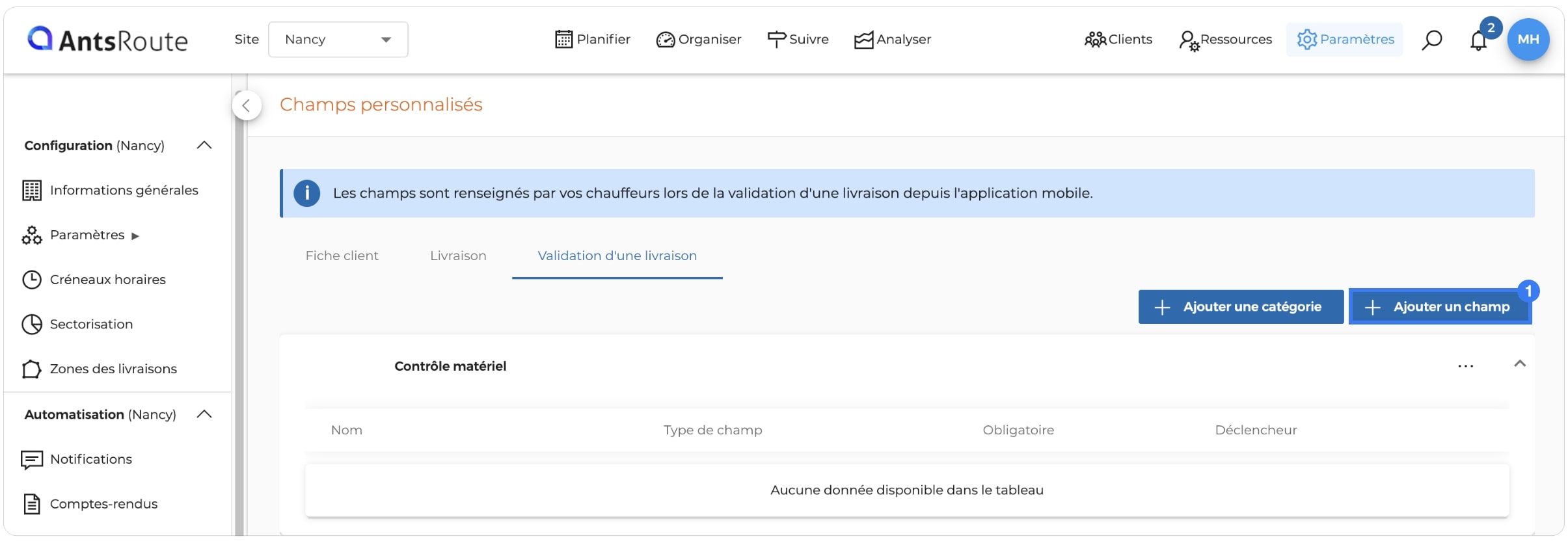Click the Paramètres gear in top bar
Image resolution: width=1568 pixels, height=543 pixels.
click(1345, 40)
